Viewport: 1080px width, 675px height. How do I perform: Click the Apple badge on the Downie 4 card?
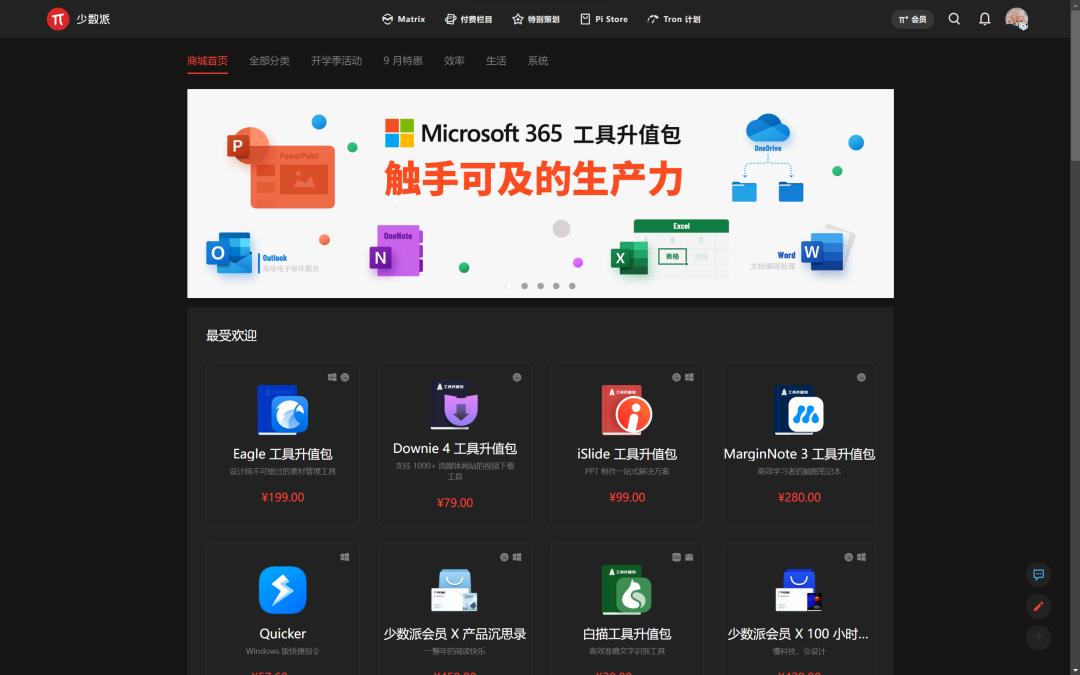(516, 377)
